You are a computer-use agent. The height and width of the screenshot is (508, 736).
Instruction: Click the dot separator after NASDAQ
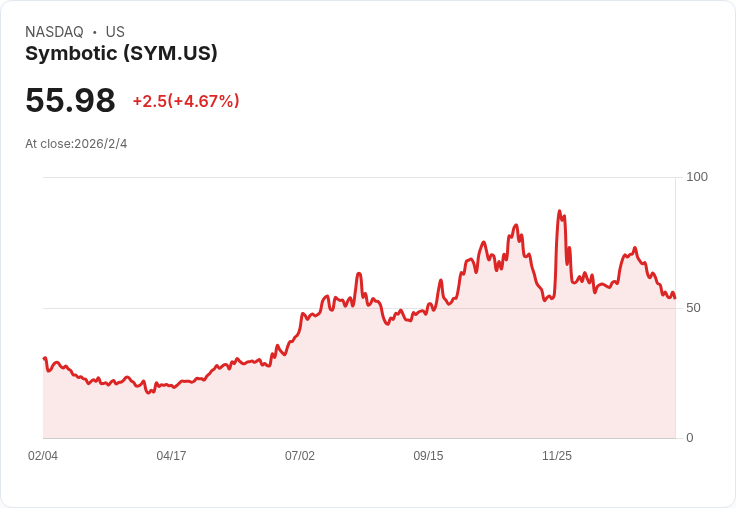pos(95,32)
